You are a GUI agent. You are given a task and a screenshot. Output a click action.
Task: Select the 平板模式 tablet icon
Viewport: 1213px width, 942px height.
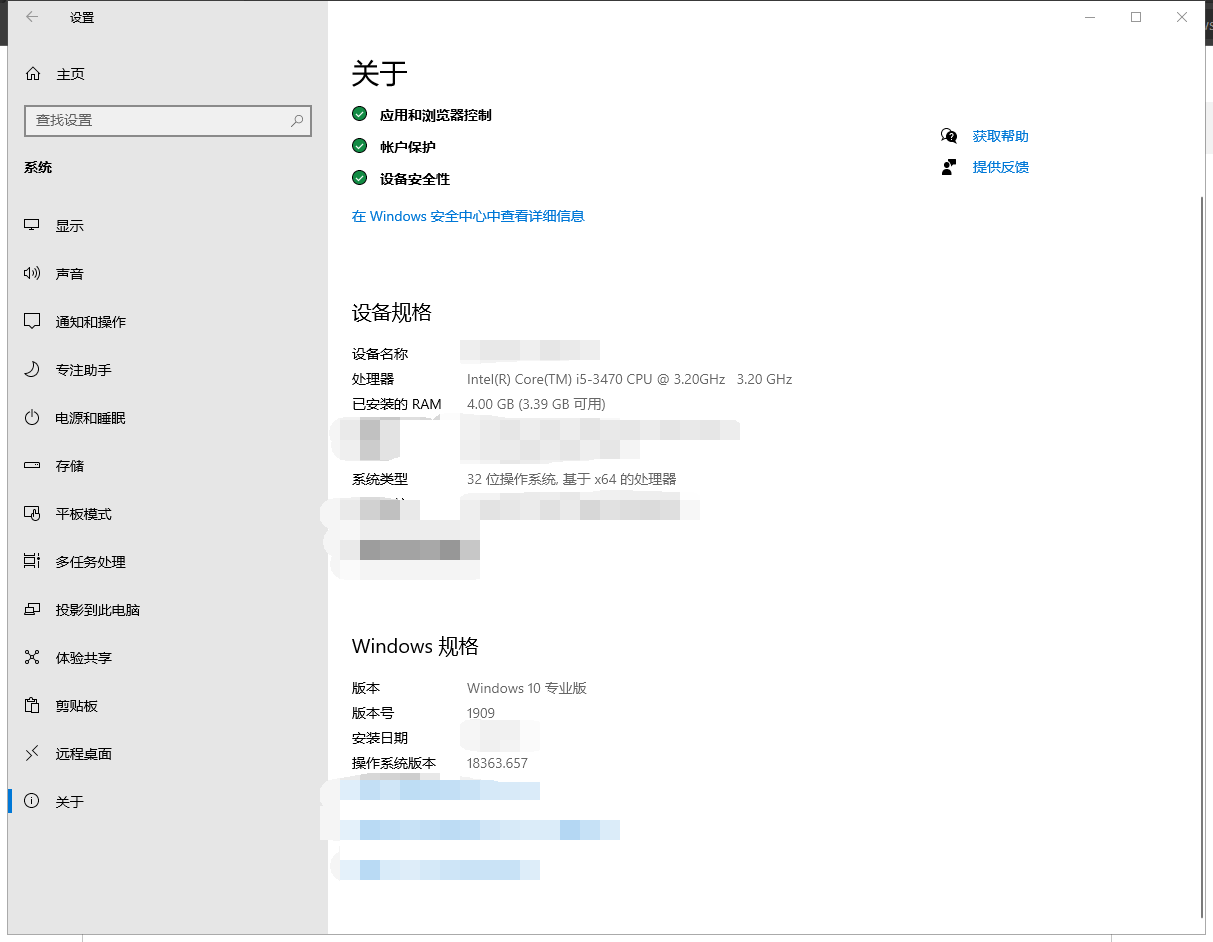point(32,514)
